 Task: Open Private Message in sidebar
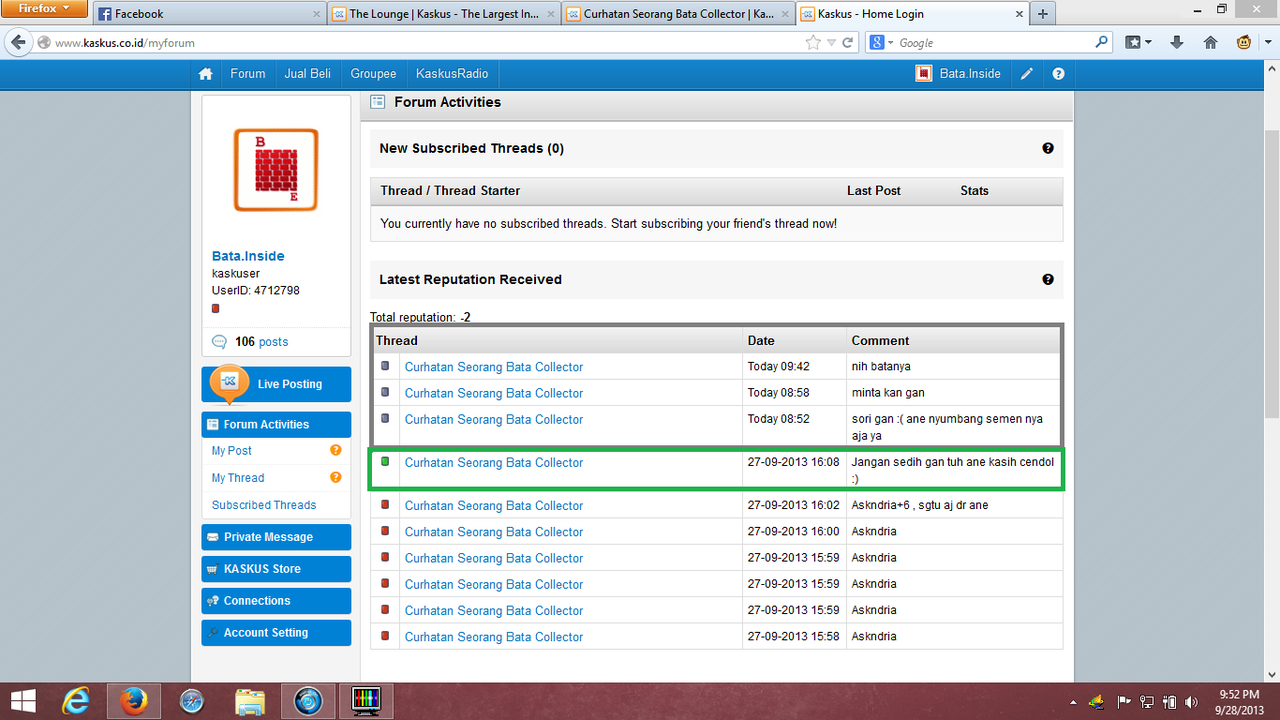(277, 537)
